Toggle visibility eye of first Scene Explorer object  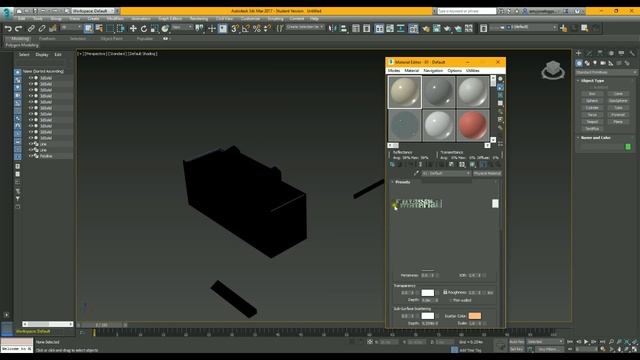point(31,78)
